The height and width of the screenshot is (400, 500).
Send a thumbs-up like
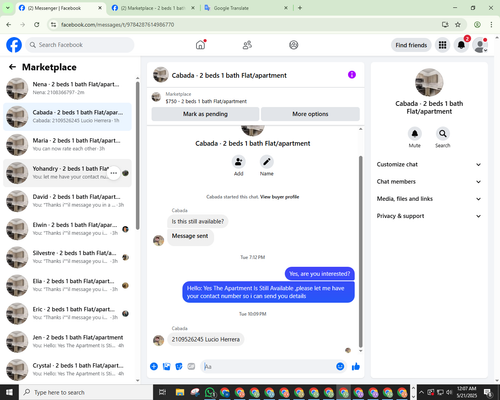356,367
